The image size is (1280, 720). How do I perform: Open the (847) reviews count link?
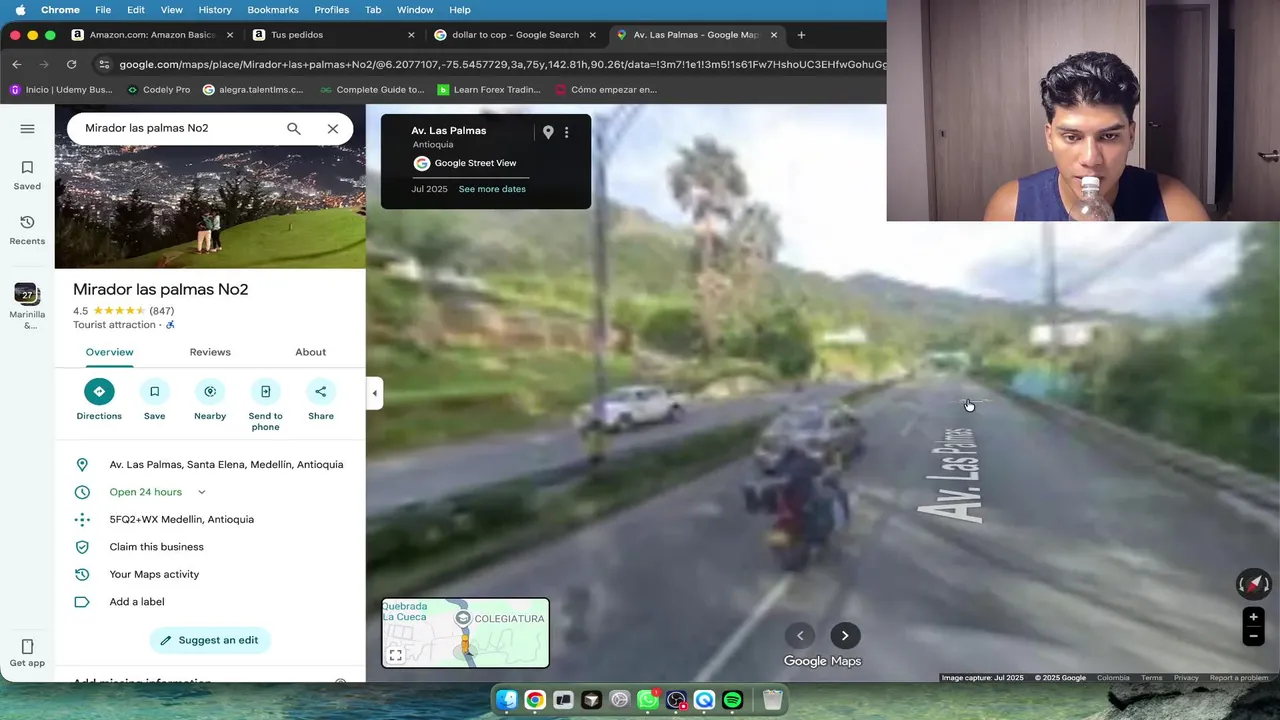(x=162, y=311)
